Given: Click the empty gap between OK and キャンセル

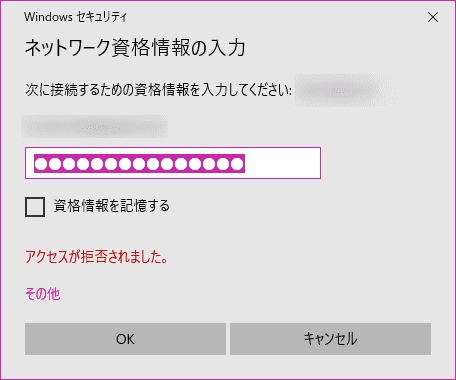Looking at the screenshot, I should [228, 339].
